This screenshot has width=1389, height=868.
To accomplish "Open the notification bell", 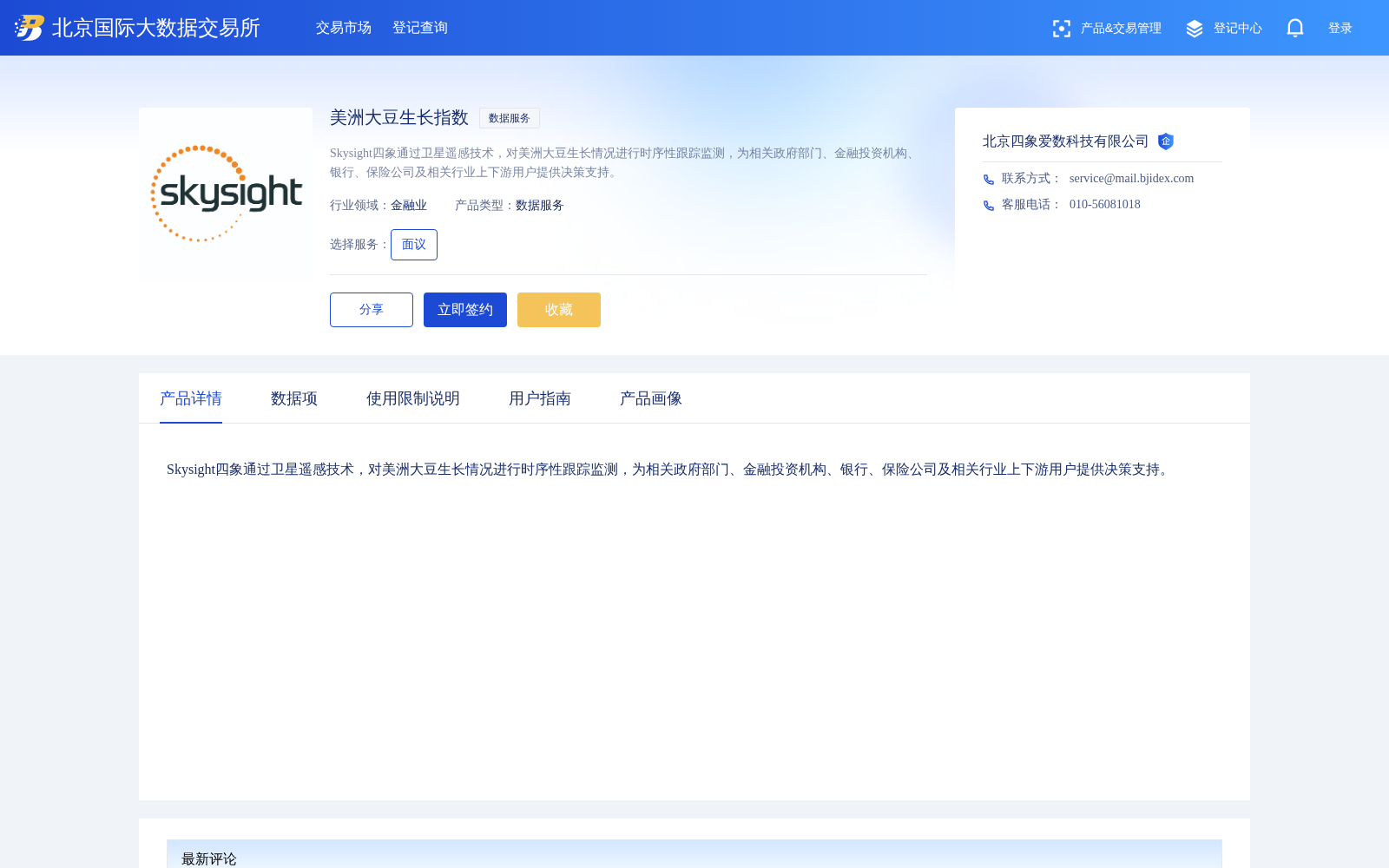I will click(1295, 28).
